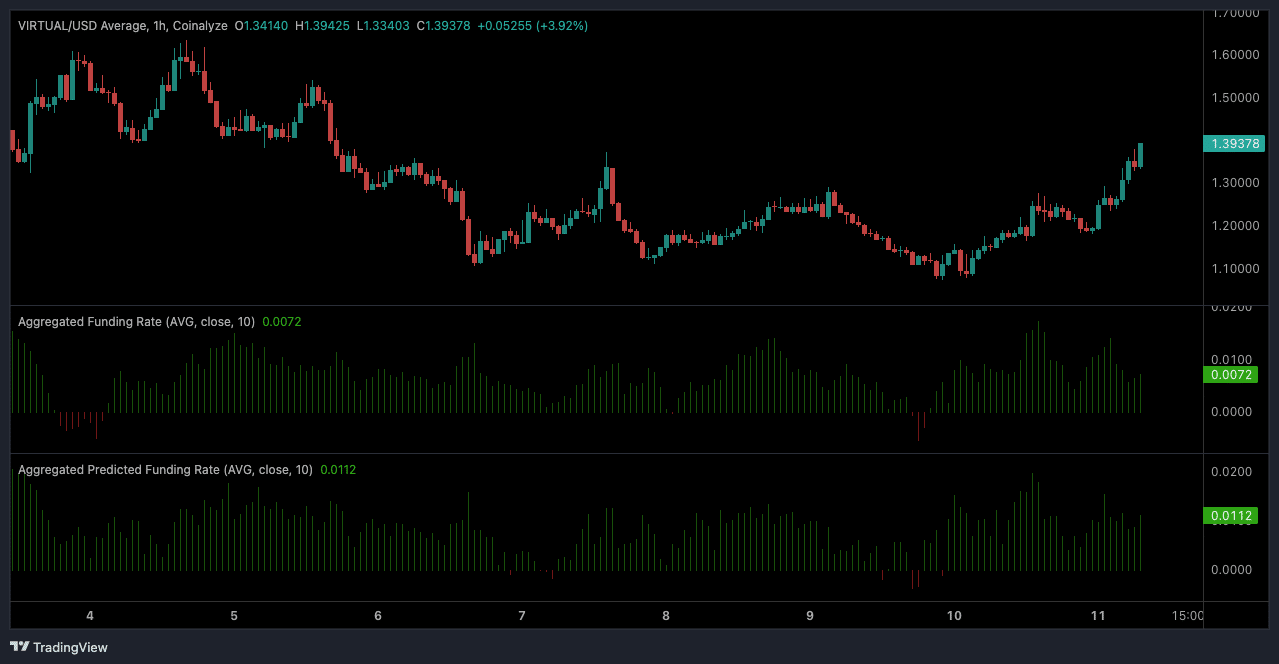
Task: Click the latest green candle on the price chart
Action: pos(1140,155)
